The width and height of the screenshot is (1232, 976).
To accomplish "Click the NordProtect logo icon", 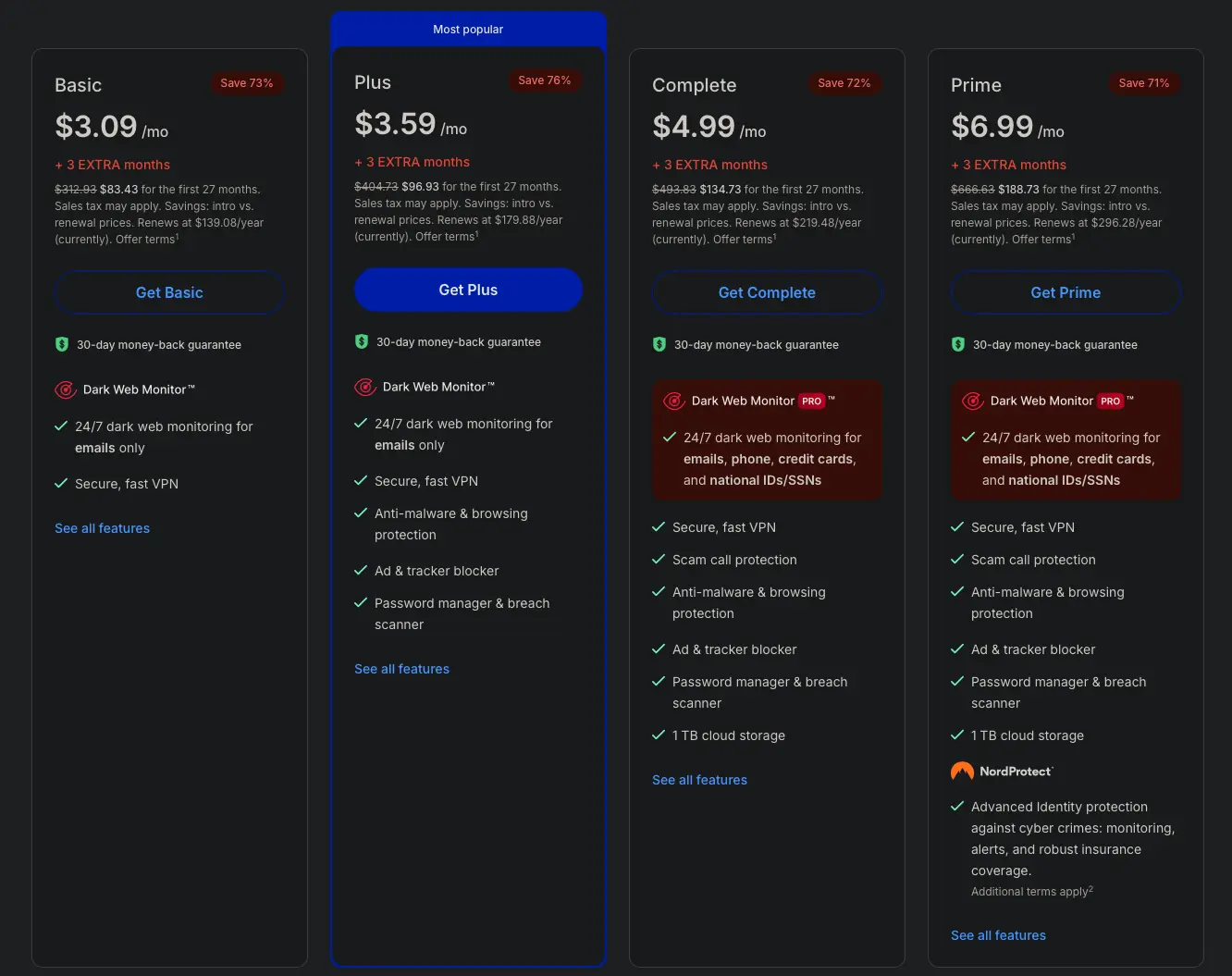I will click(x=962, y=771).
